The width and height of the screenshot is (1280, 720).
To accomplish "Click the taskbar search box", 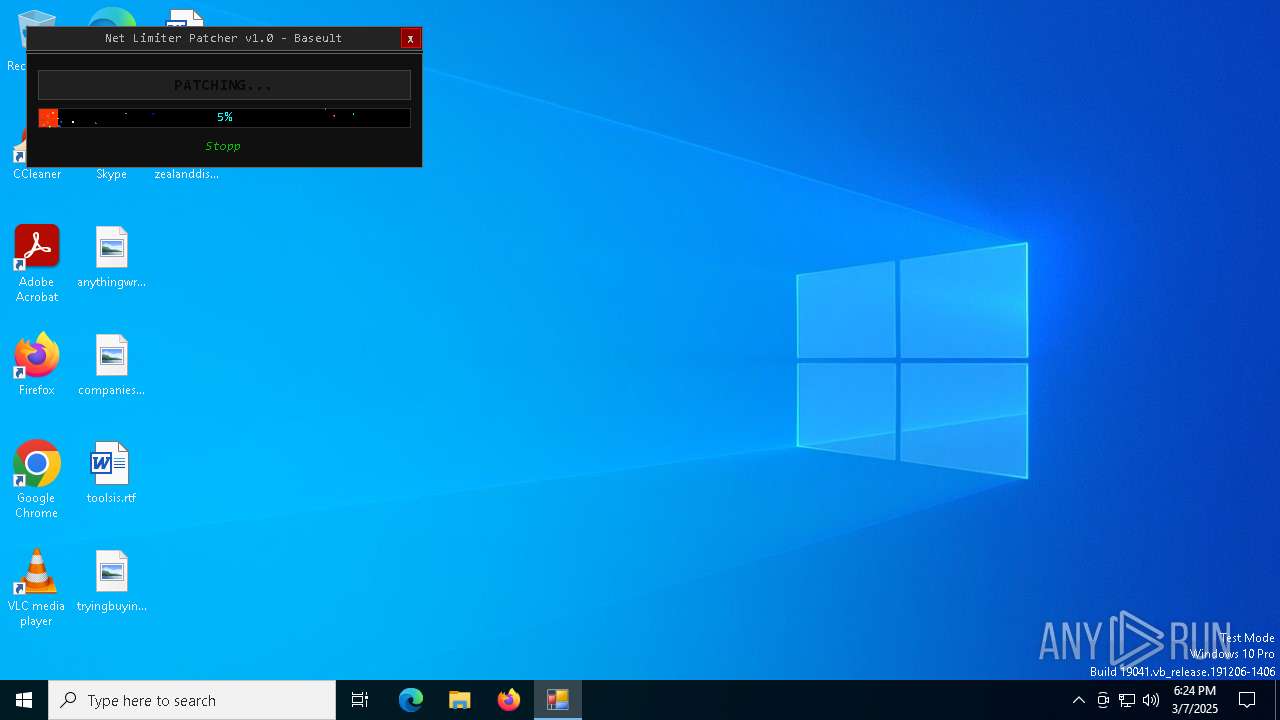I will tap(192, 700).
